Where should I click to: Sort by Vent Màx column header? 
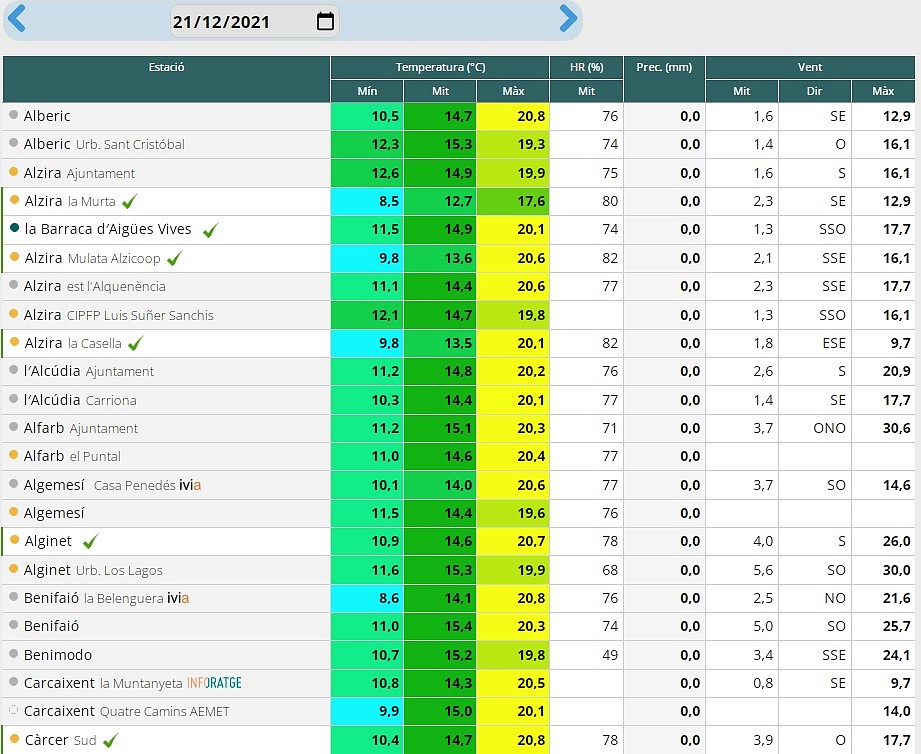[x=883, y=91]
